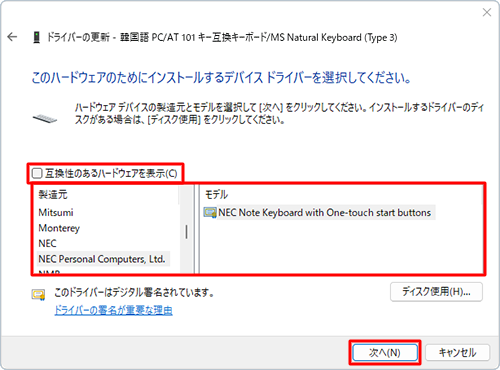Click the ディスク使用(H)... button
Screen dimensions: 500x370
[x=436, y=292]
